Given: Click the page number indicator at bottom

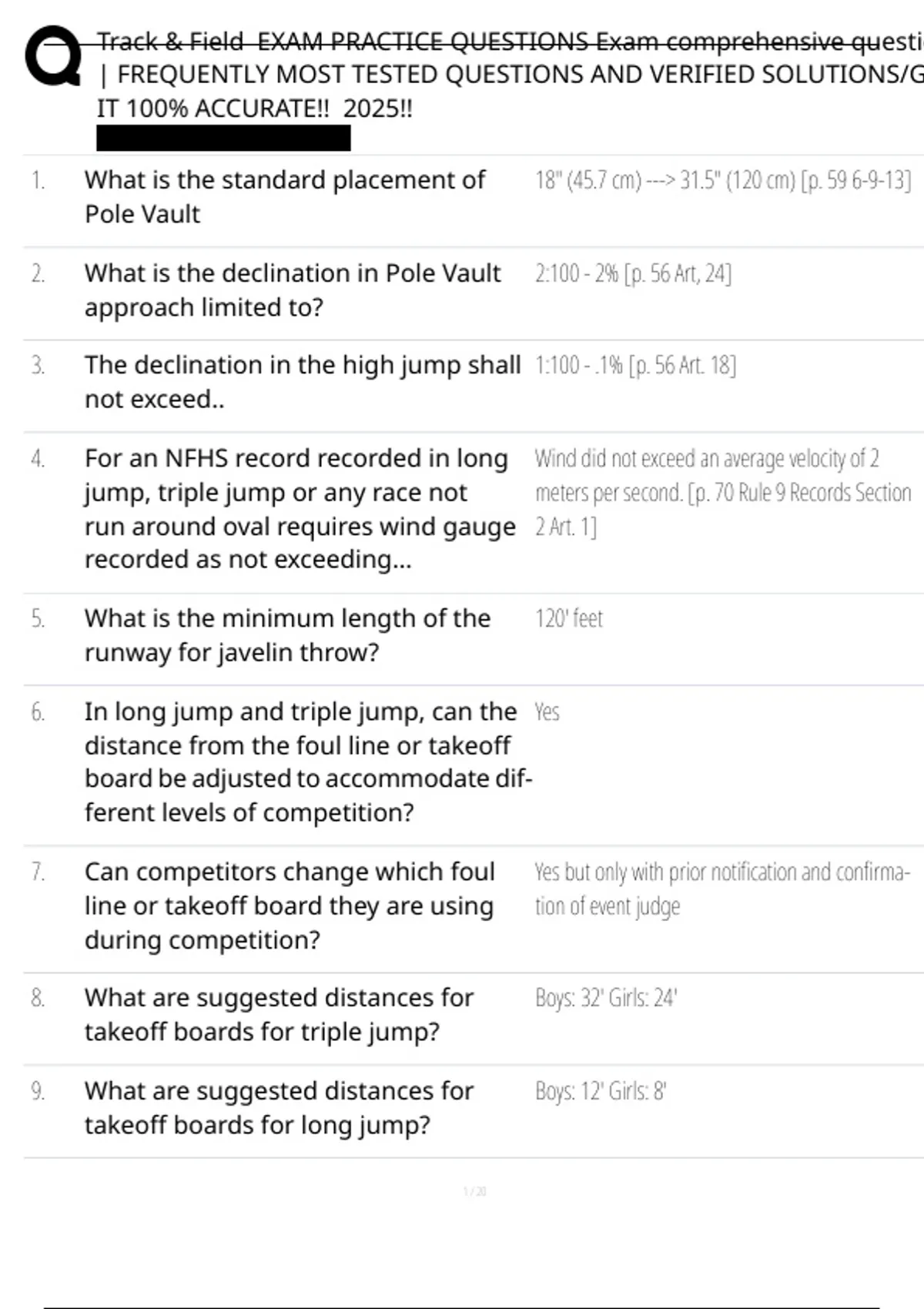Looking at the screenshot, I should click(474, 1192).
